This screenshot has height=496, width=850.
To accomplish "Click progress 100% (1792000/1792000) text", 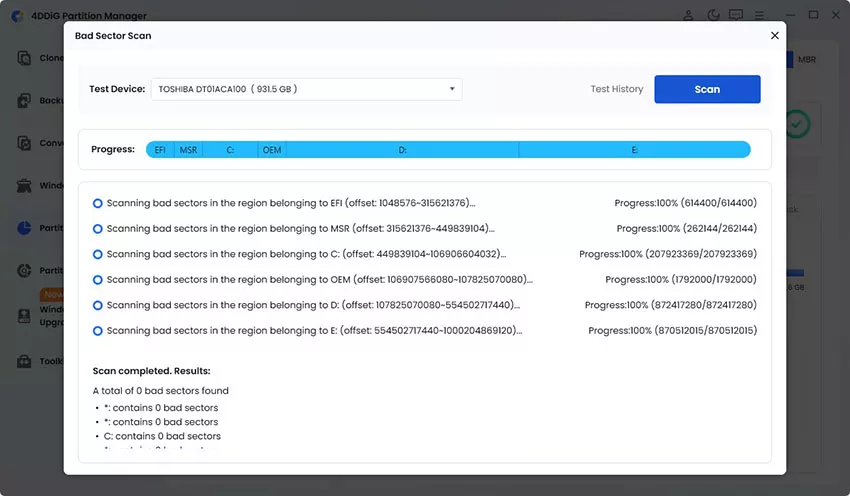I will point(681,279).
